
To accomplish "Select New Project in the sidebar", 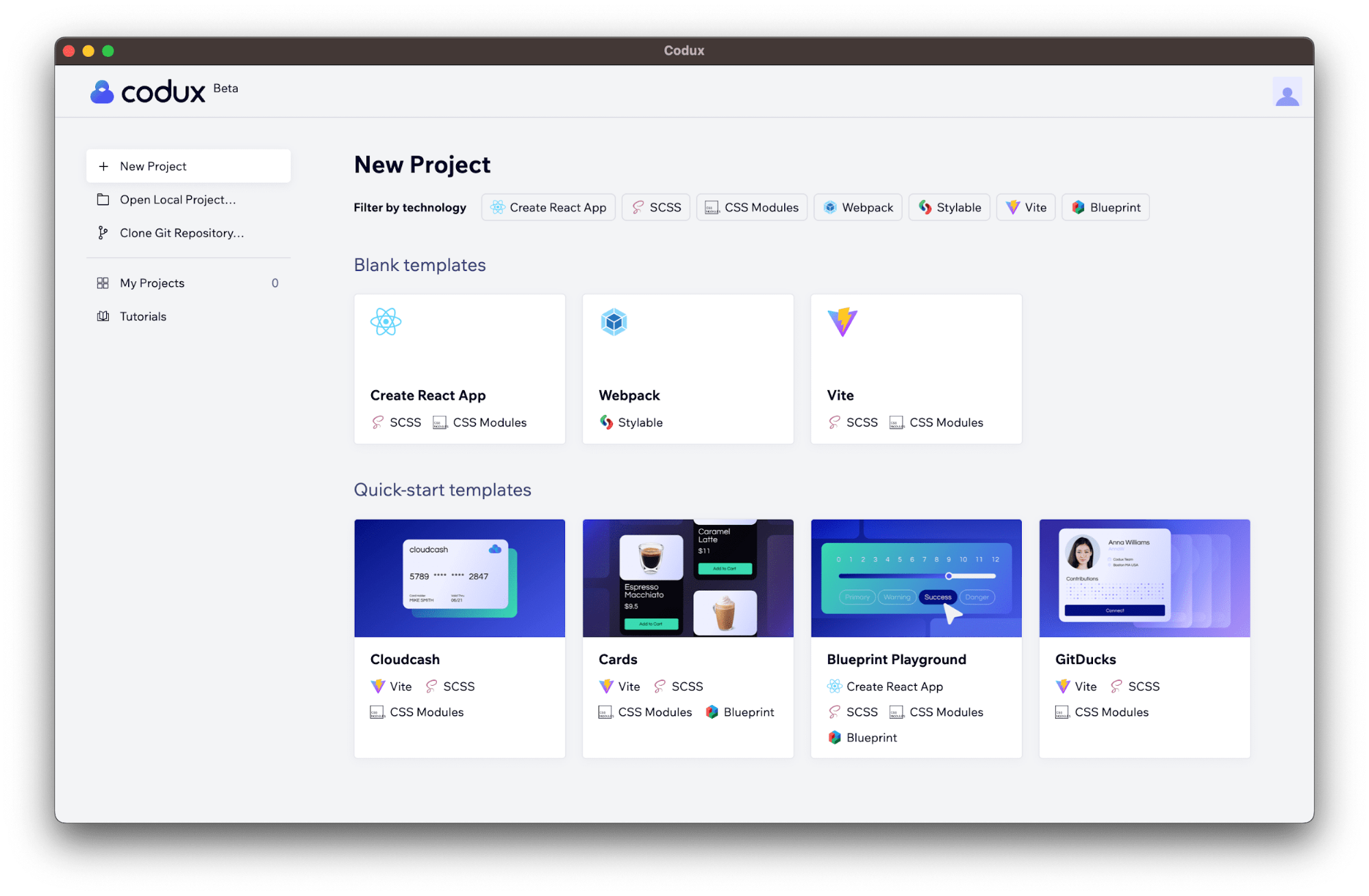I will coord(188,166).
